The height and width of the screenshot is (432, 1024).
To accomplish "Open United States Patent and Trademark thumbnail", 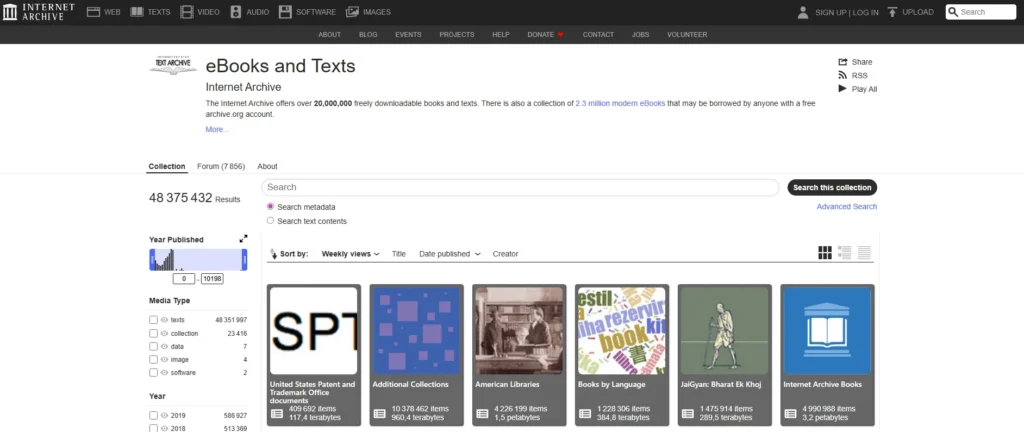I will click(313, 331).
